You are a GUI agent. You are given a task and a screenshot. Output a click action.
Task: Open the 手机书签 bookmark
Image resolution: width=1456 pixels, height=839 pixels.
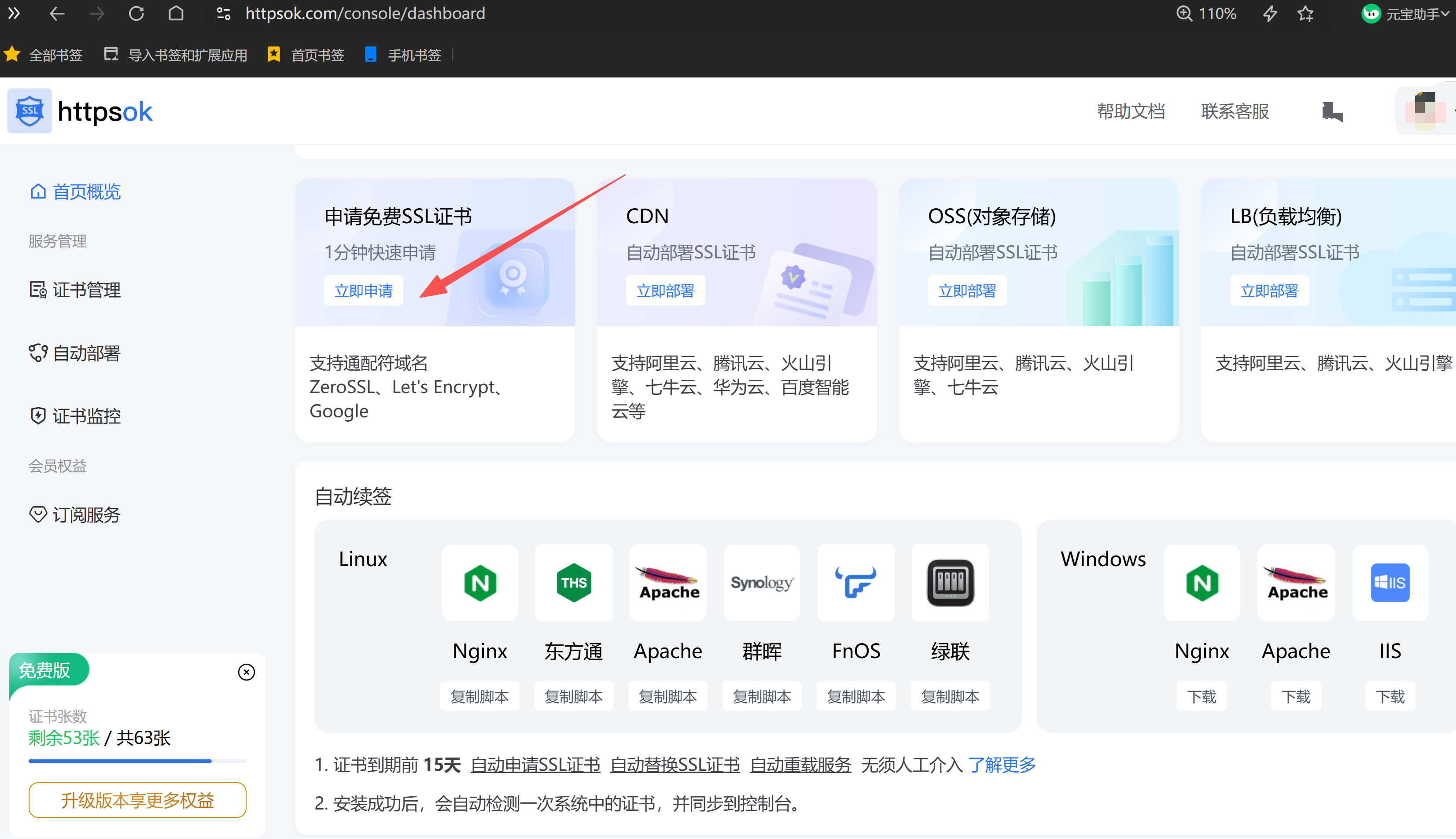(403, 55)
